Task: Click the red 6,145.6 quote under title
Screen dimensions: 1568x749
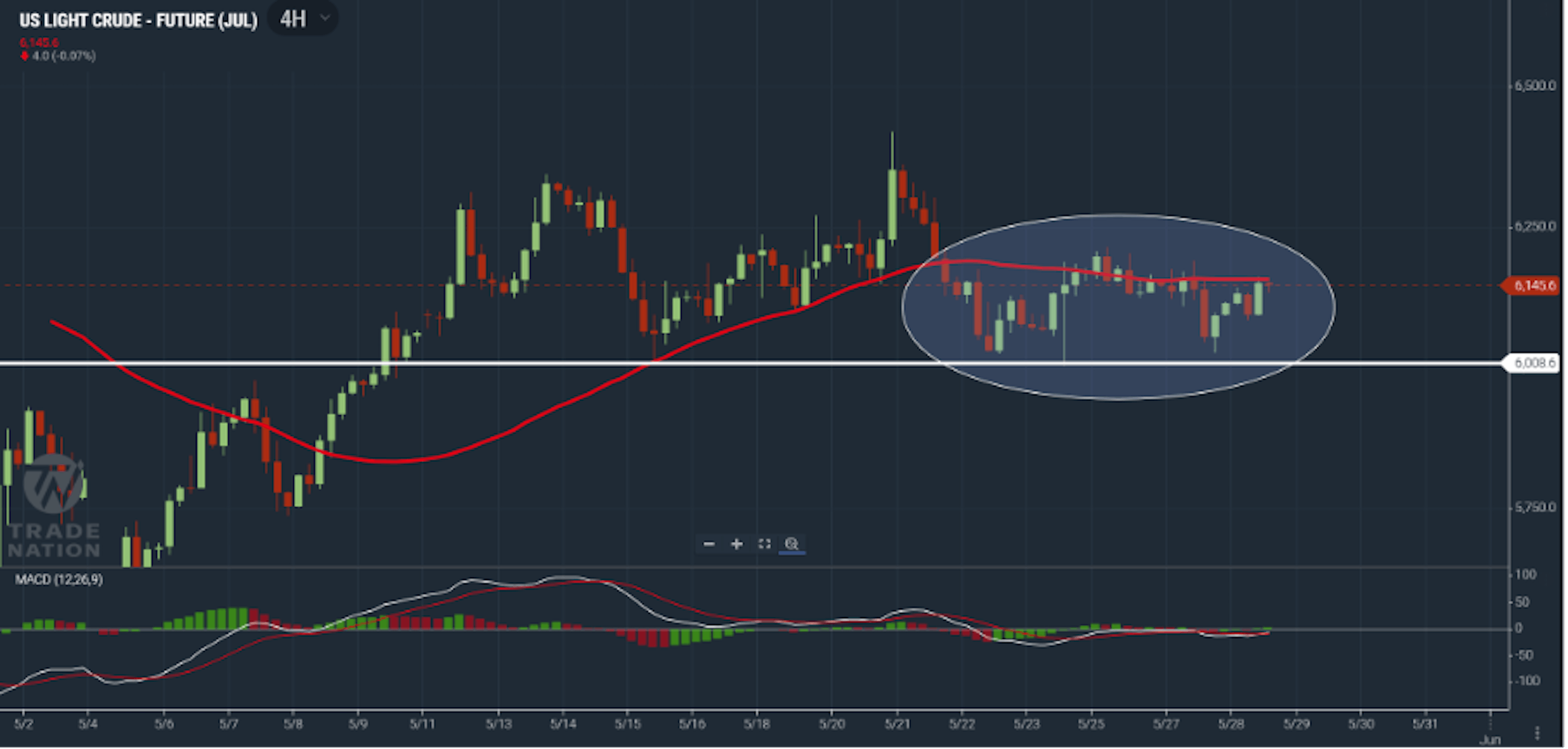Action: click(39, 42)
